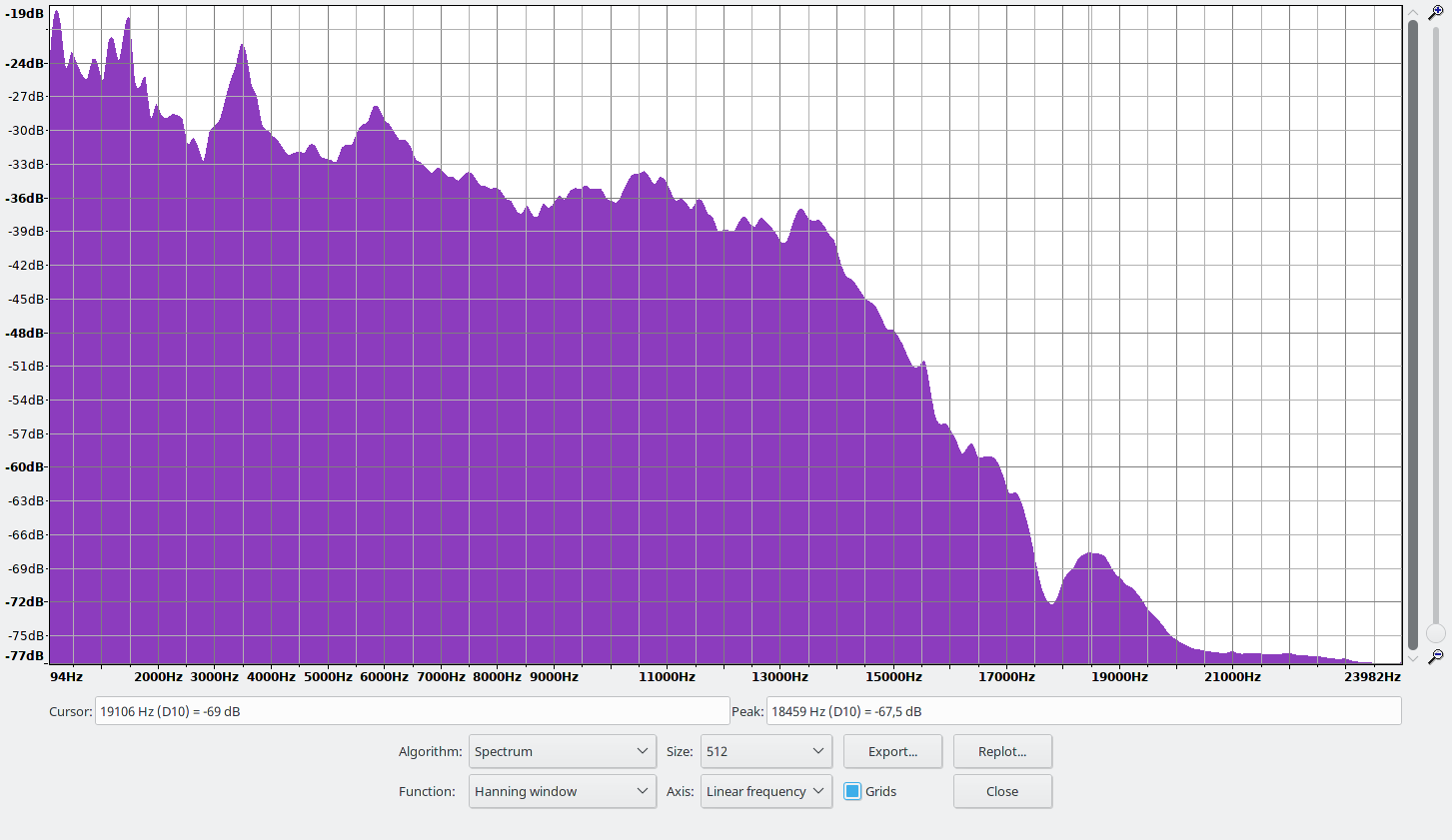Click the -60dB level axis label
This screenshot has width=1452, height=840.
tap(25, 466)
